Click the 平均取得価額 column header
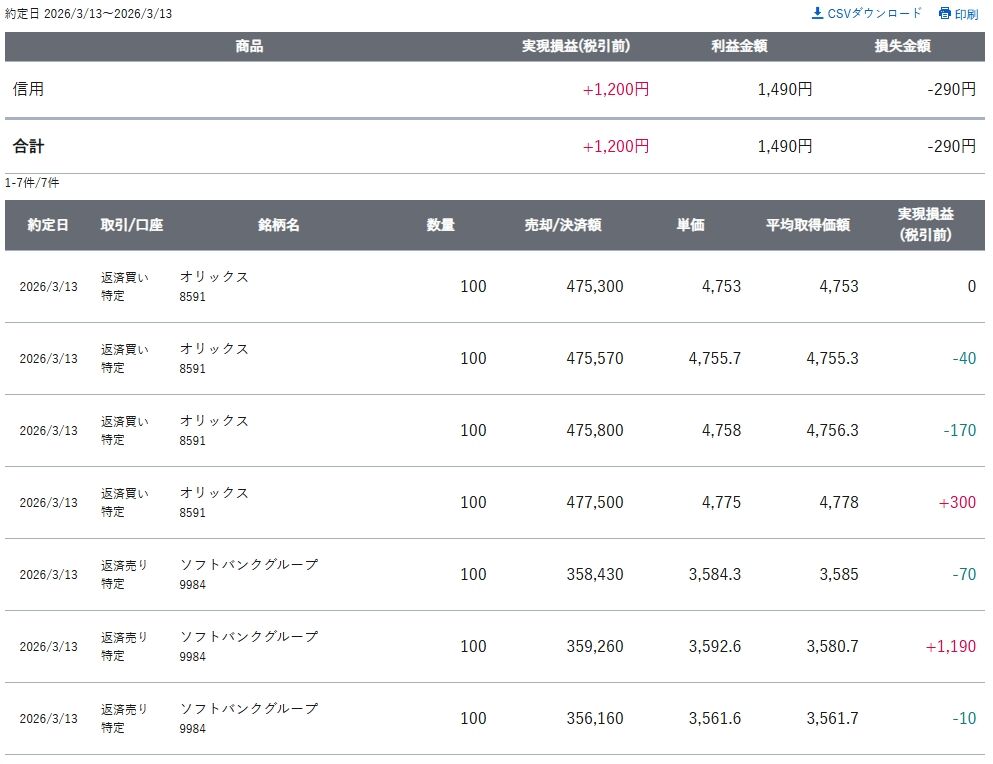Viewport: 993px width, 764px height. tap(808, 225)
